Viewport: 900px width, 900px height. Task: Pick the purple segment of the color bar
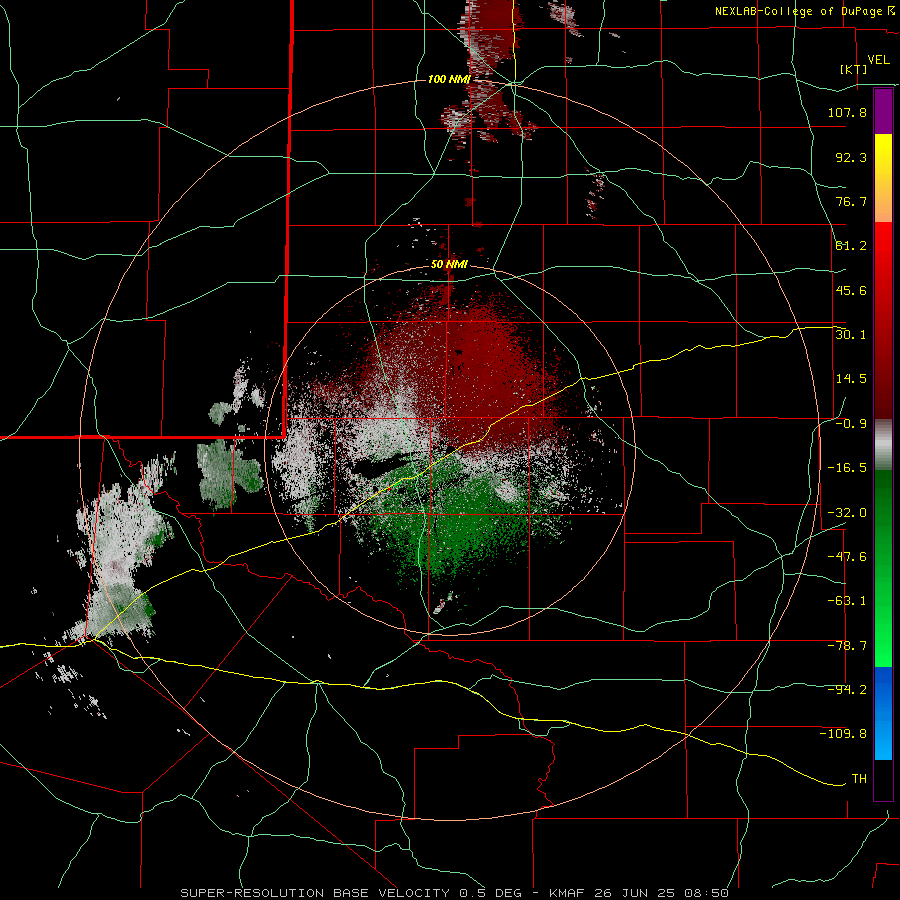[883, 111]
